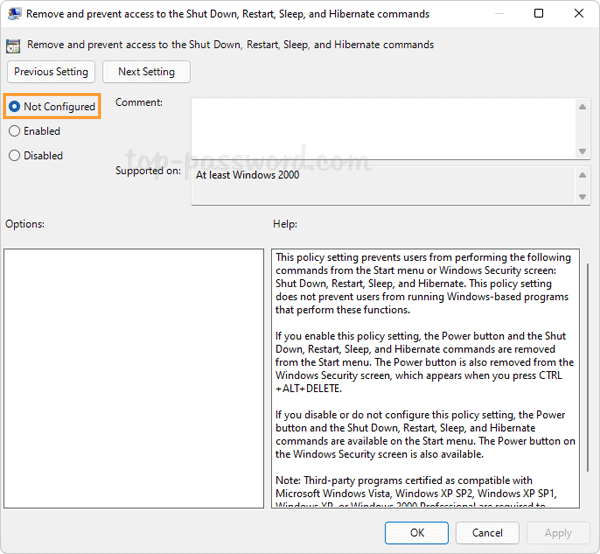
Task: Click the policy icon in the title bar
Action: (x=15, y=14)
